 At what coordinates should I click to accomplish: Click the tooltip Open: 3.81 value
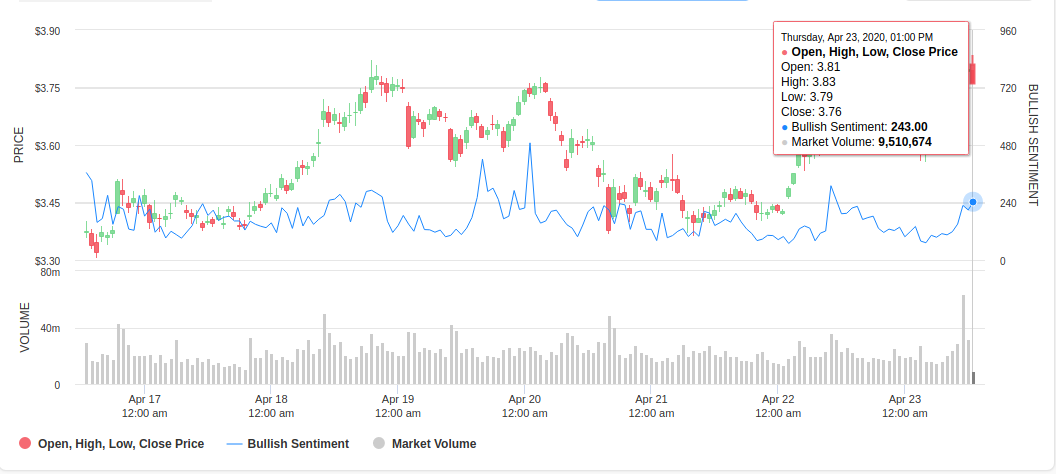[x=811, y=67]
